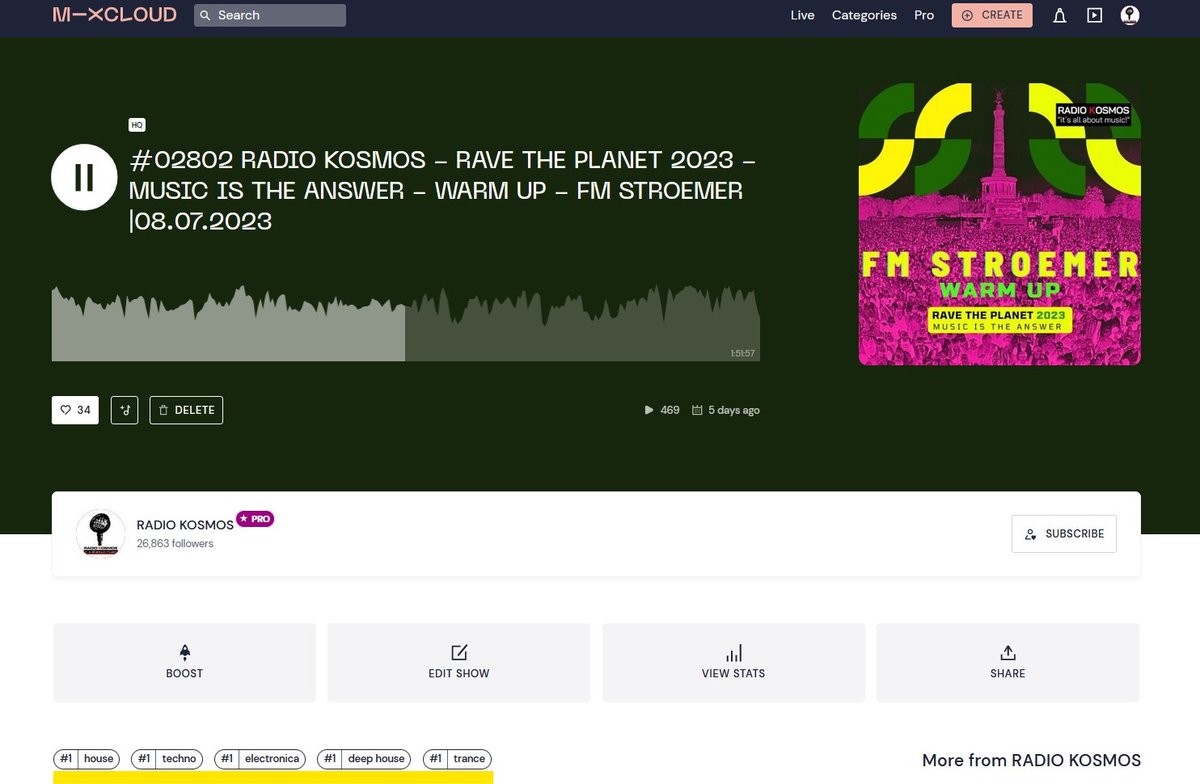Click the '5 days ago' upload date

tap(726, 410)
